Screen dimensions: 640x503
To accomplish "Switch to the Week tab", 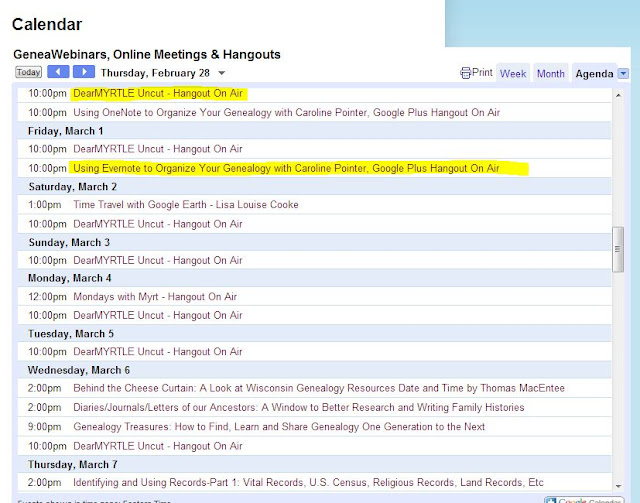I will pos(513,73).
